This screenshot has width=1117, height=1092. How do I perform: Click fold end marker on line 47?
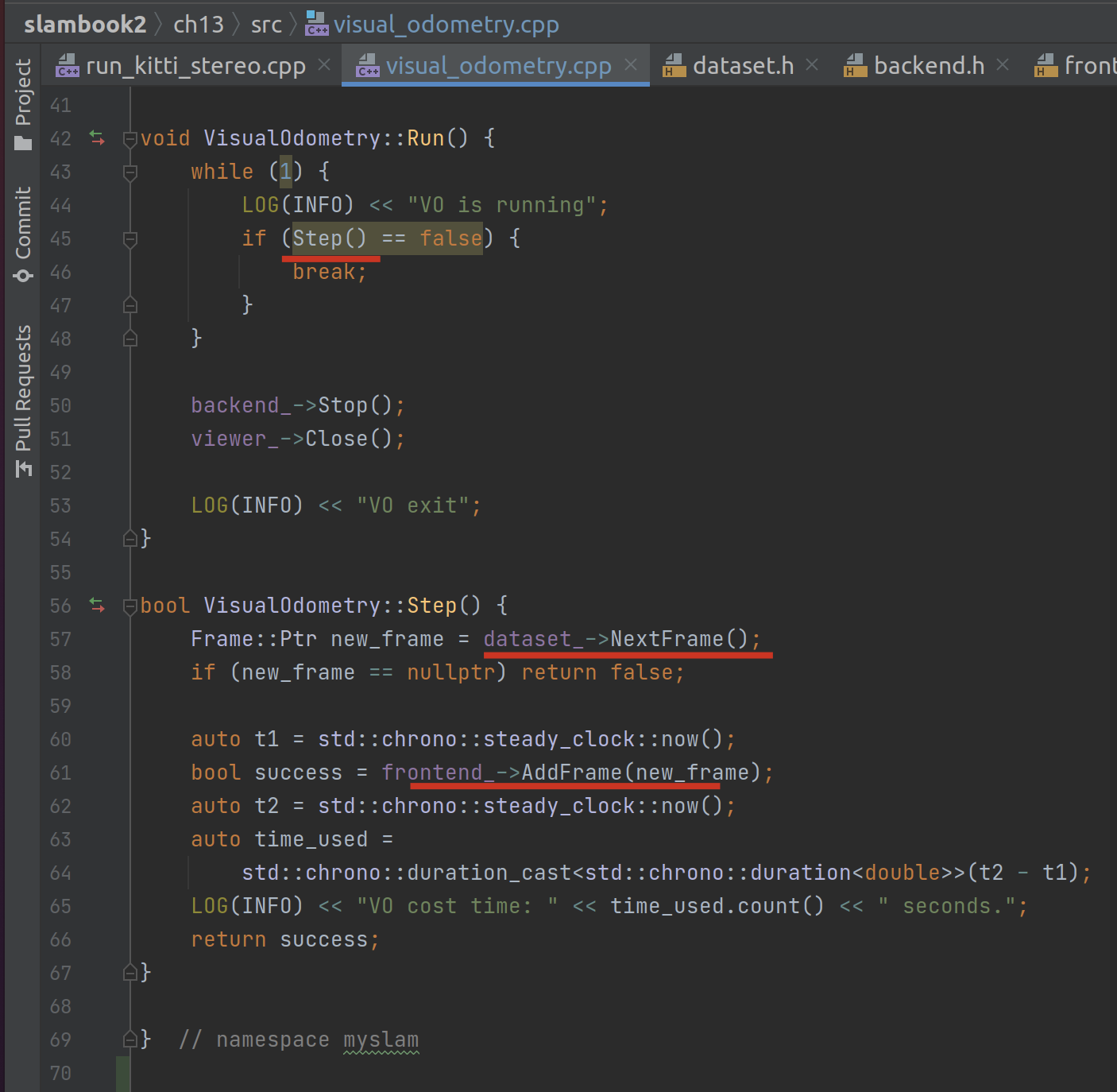(x=130, y=305)
